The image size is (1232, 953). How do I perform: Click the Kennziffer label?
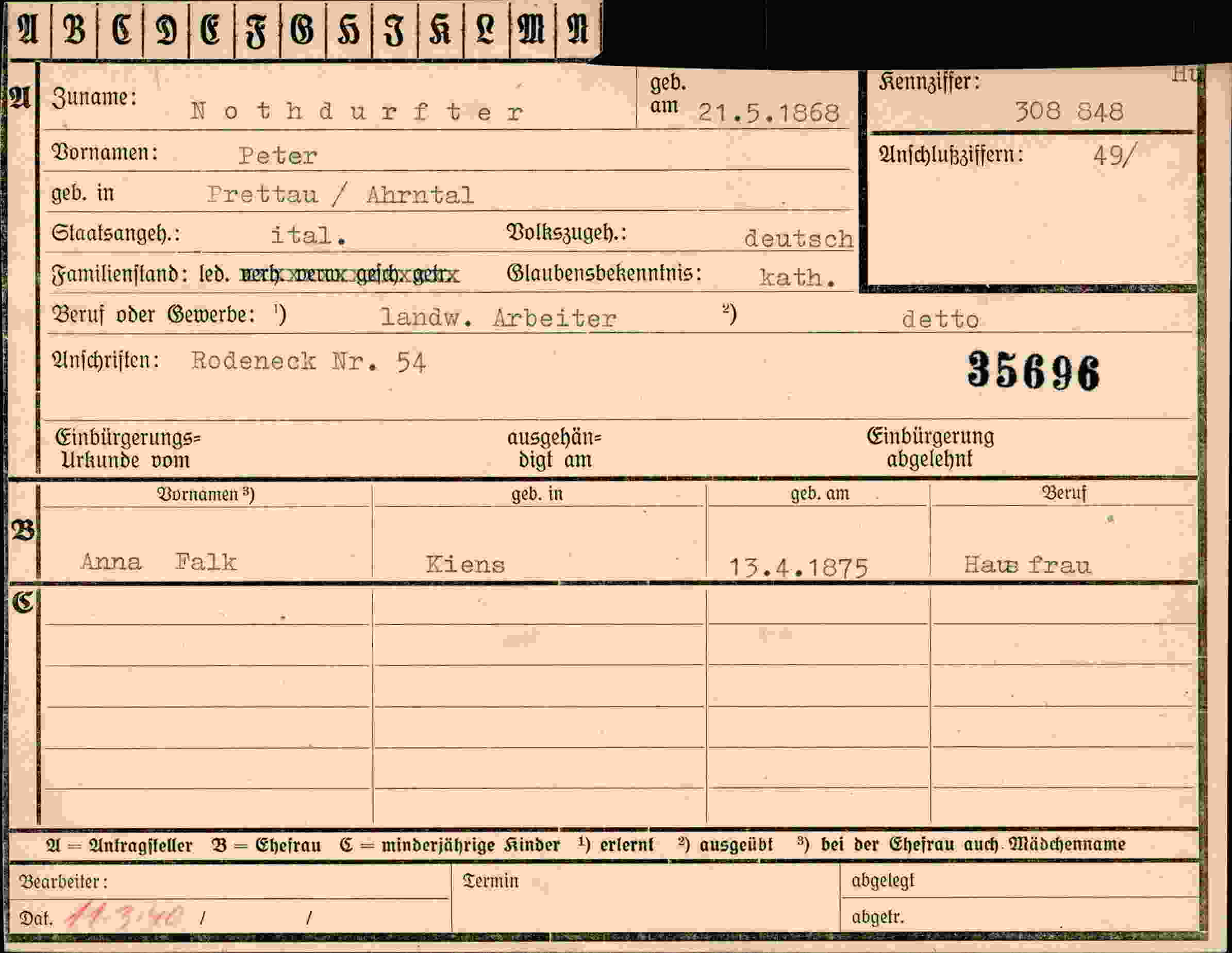pyautogui.click(x=929, y=82)
